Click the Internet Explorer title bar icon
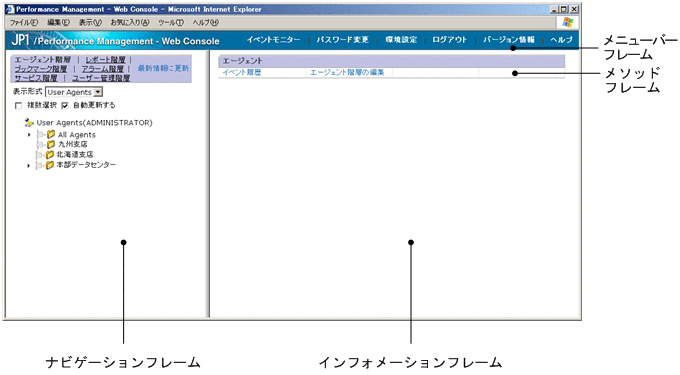680x375 pixels. [10, 9]
